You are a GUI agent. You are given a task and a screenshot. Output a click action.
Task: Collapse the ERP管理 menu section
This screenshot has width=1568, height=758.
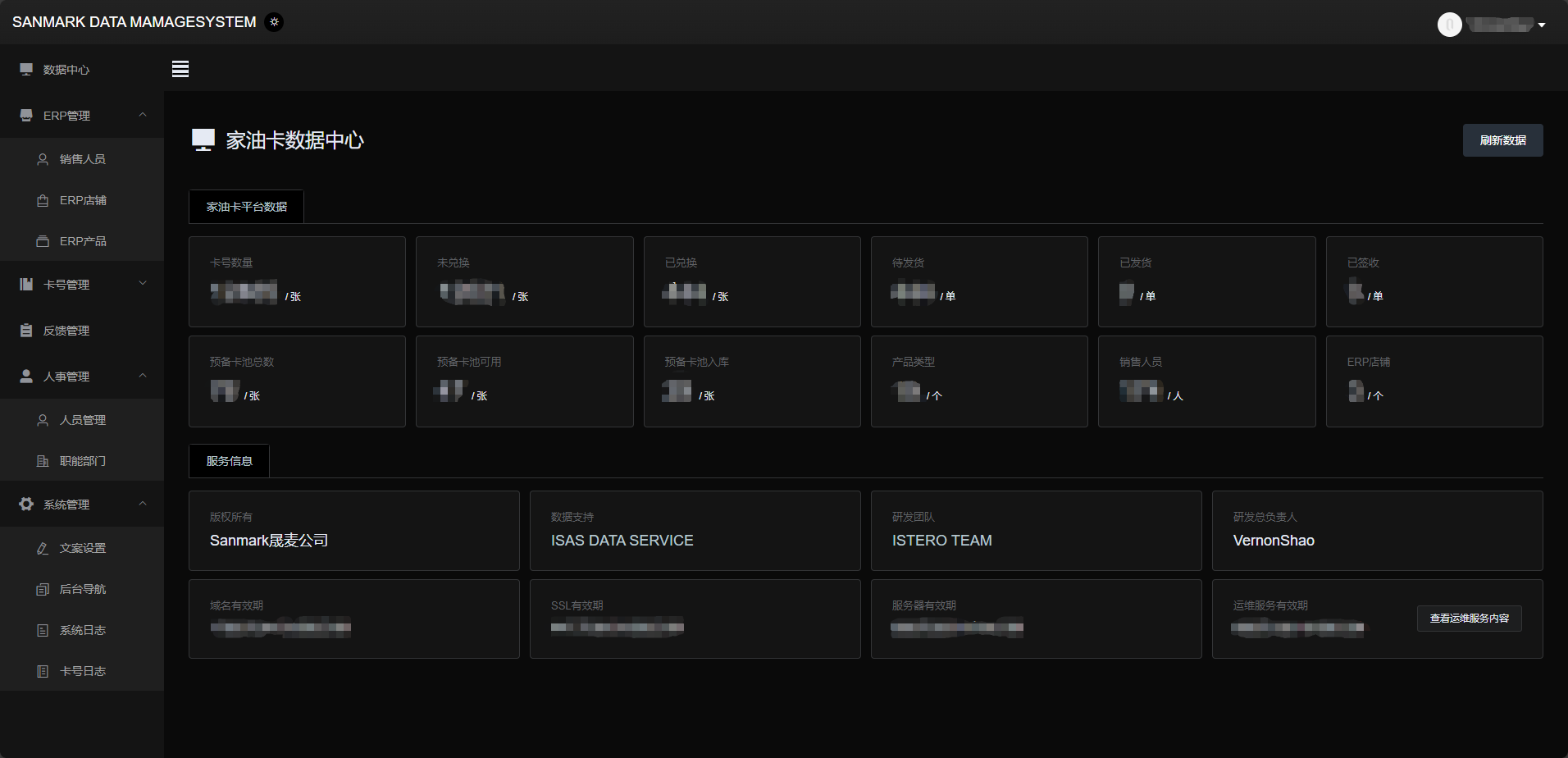tap(143, 116)
